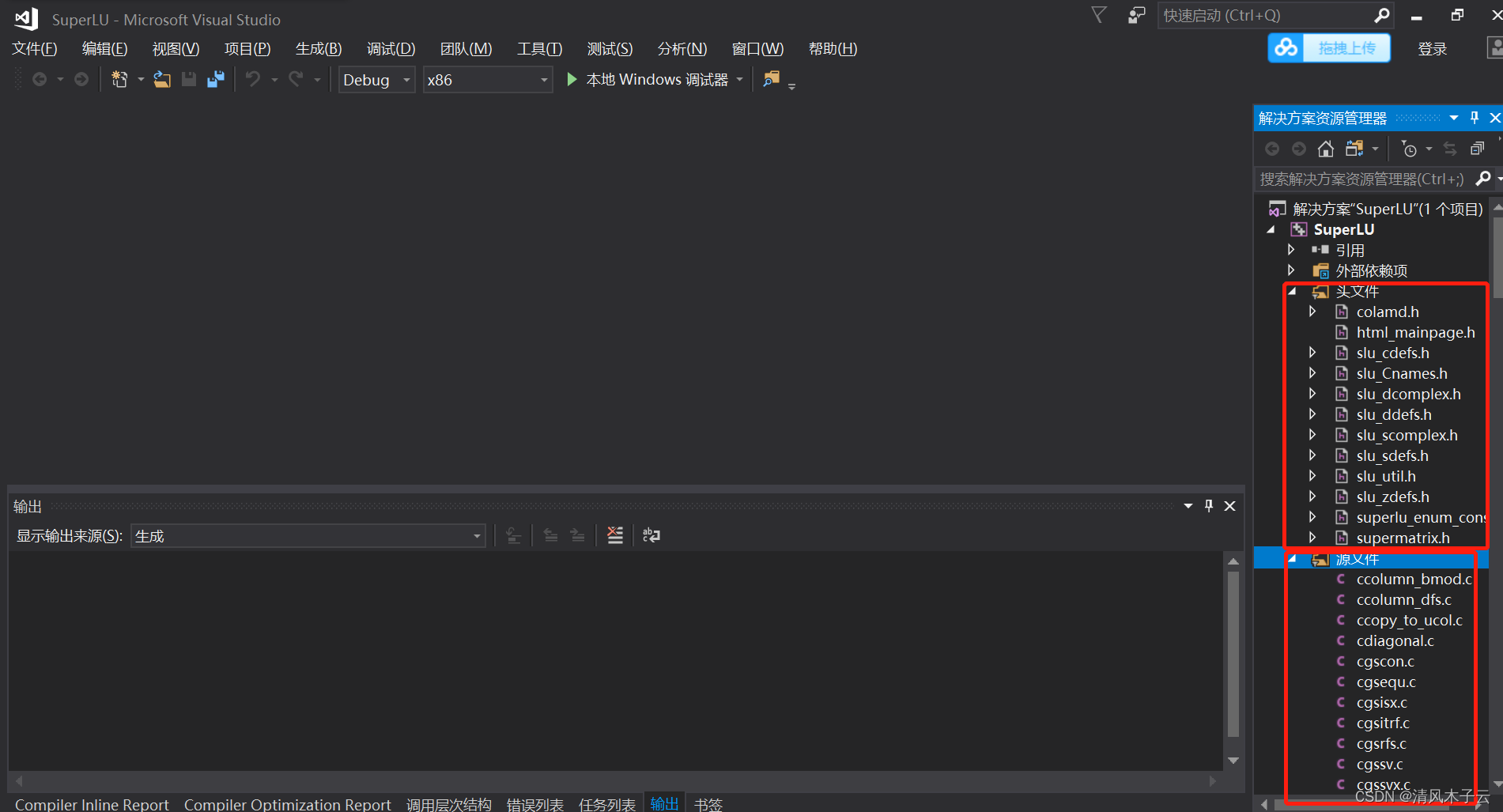Click the Undo toolbar icon
1503x812 pixels.
(x=253, y=79)
